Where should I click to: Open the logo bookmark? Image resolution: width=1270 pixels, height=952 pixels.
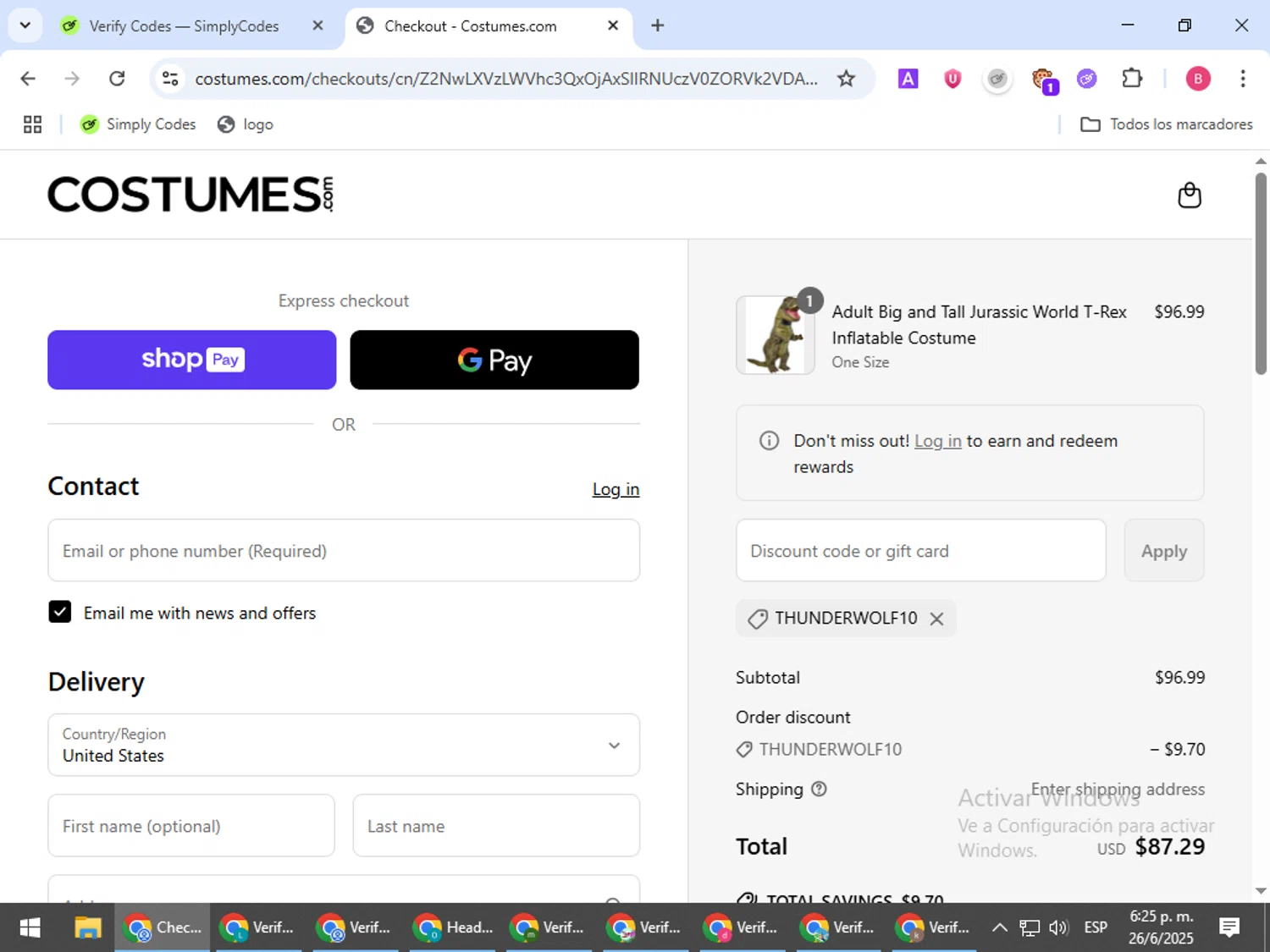tap(246, 124)
